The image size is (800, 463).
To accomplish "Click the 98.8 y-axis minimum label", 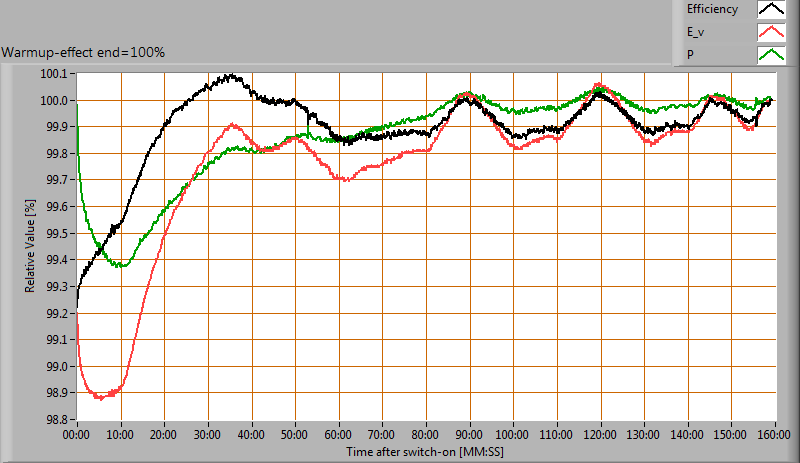I will coord(56,420).
